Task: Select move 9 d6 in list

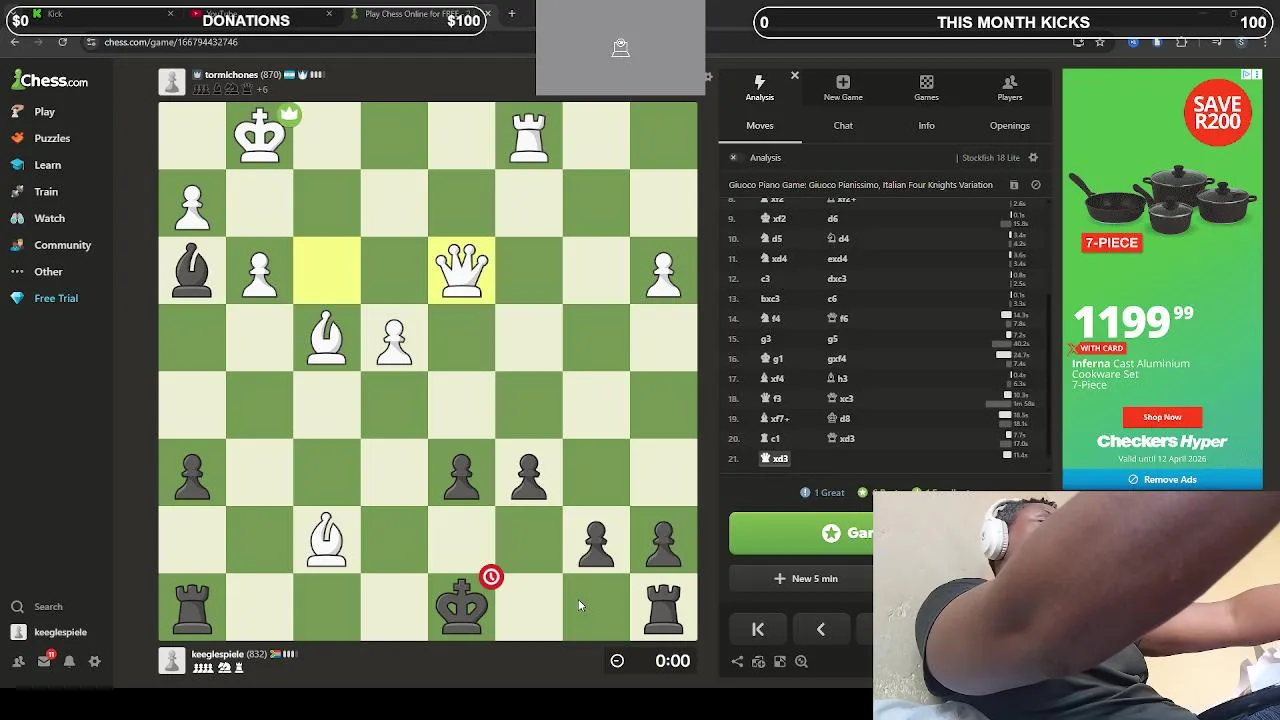Action: (x=833, y=218)
